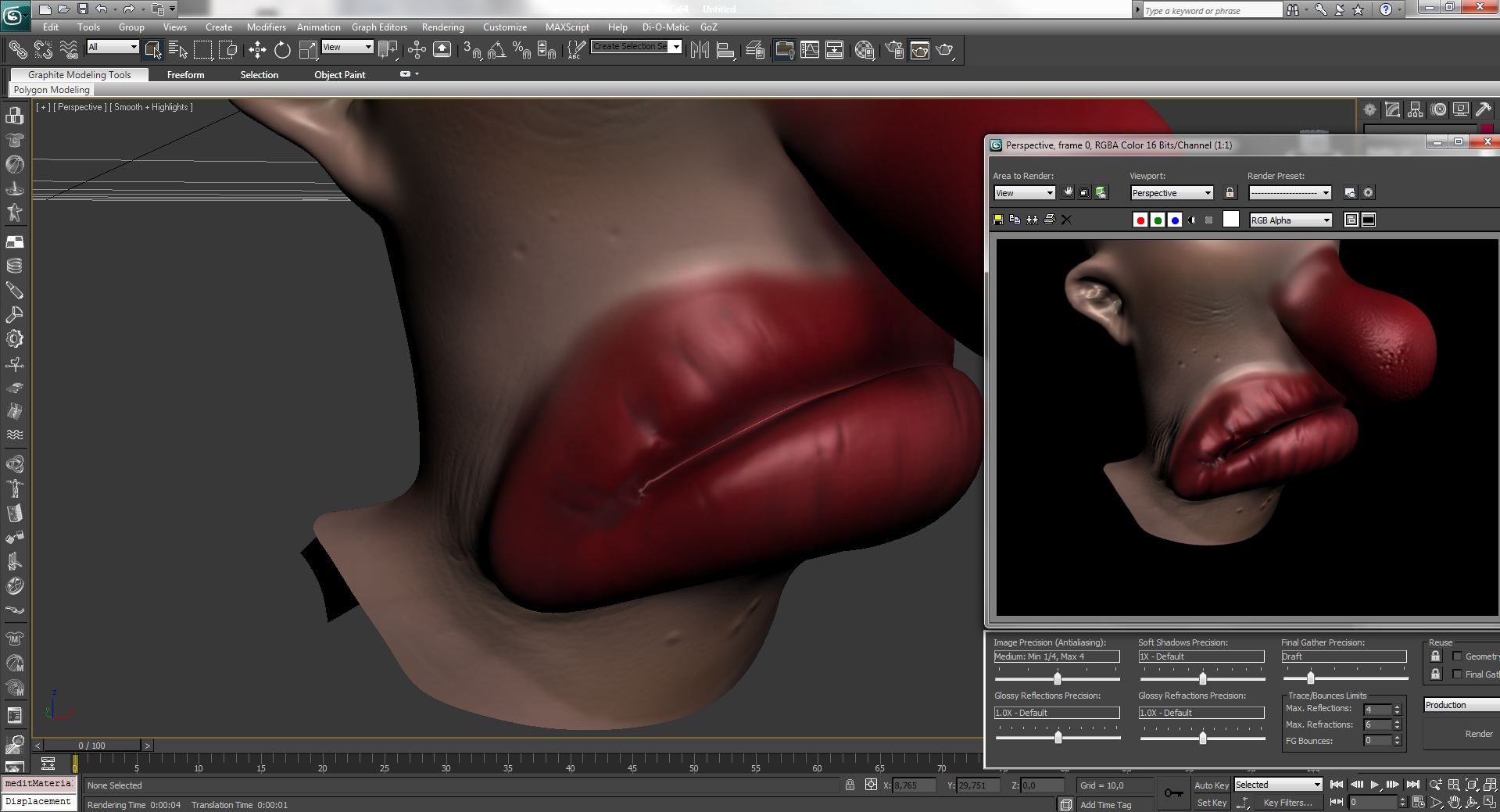This screenshot has height=812, width=1500.
Task: Enable the Angle Snap toggle
Action: pyautogui.click(x=496, y=49)
